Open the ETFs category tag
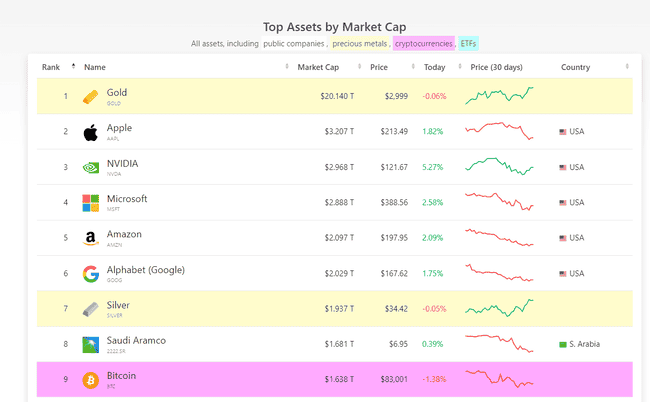The image size is (650, 402). [x=468, y=44]
